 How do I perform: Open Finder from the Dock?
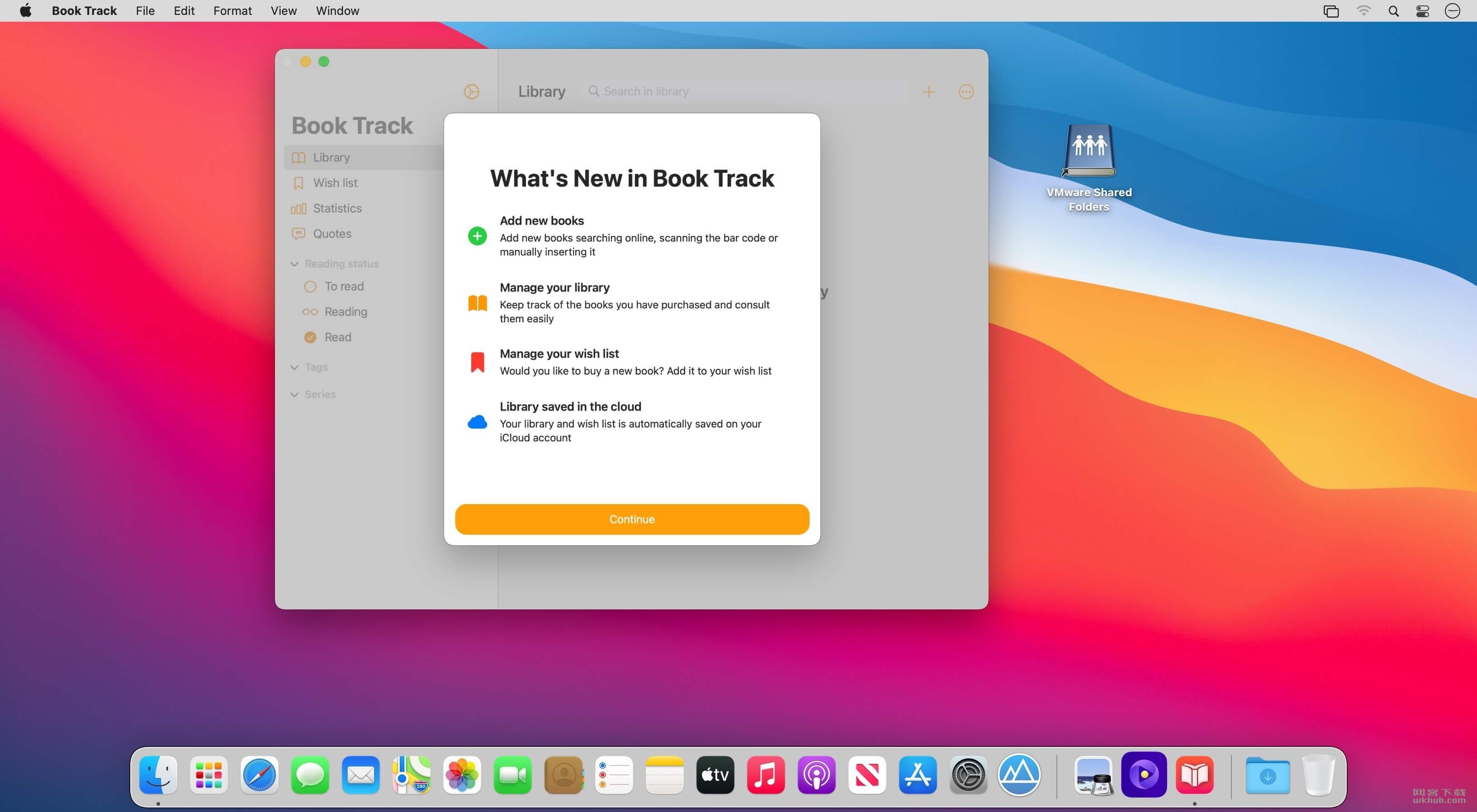(x=158, y=775)
